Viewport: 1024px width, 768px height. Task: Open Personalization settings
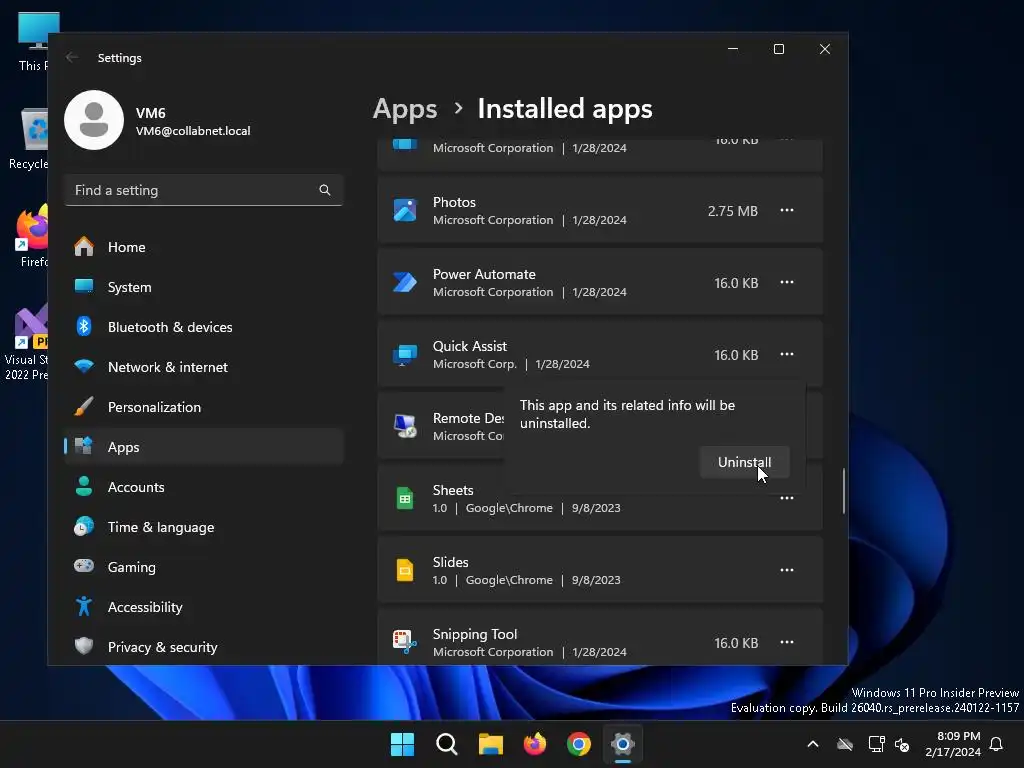(x=204, y=407)
